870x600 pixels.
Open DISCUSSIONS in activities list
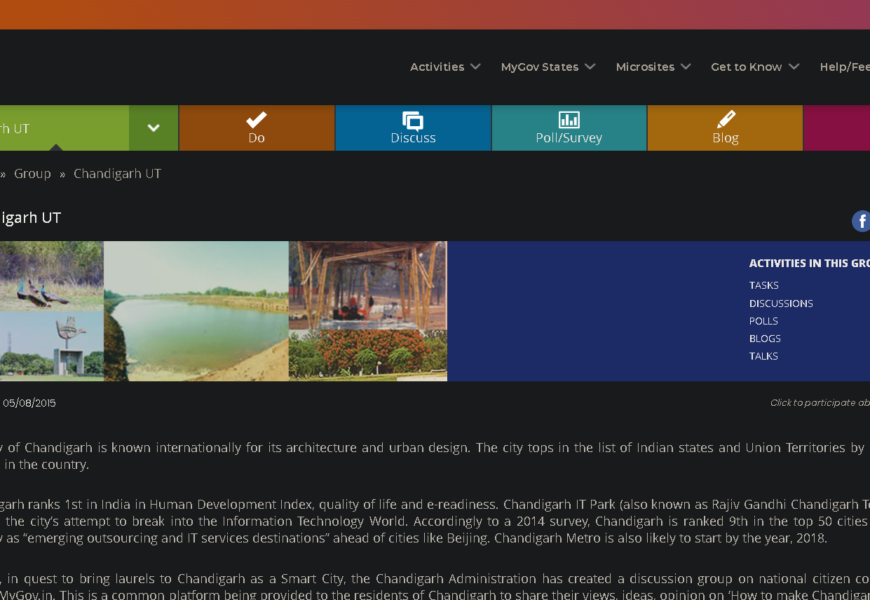[781, 304]
